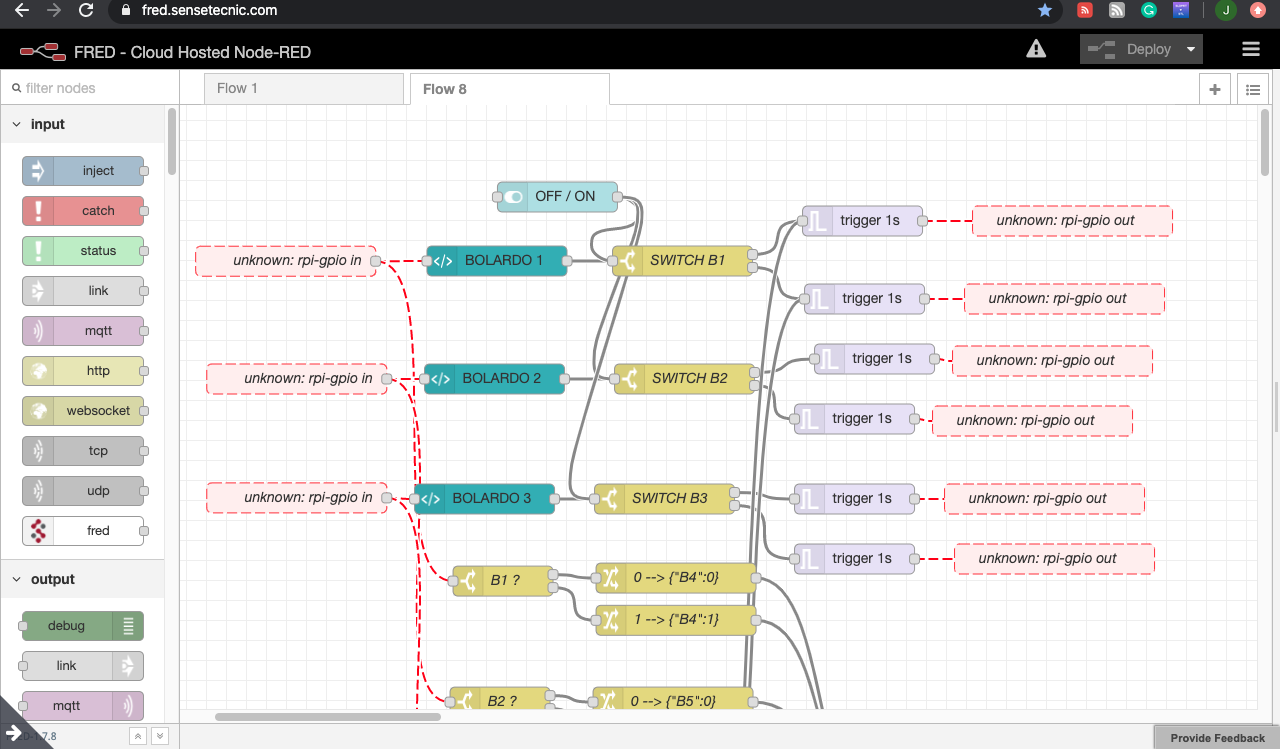1280x749 pixels.
Task: Open the hamburger menu in the top right
Action: [1250, 48]
